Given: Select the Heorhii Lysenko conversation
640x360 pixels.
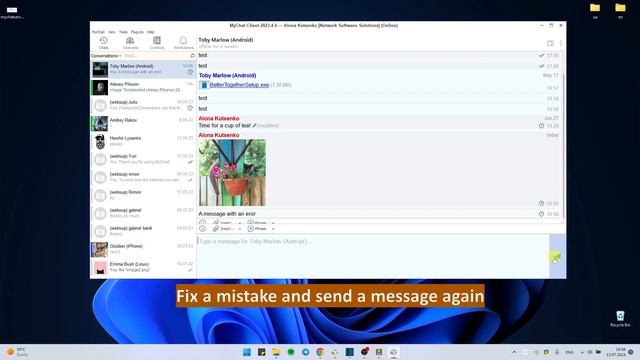Looking at the screenshot, I should point(143,141).
